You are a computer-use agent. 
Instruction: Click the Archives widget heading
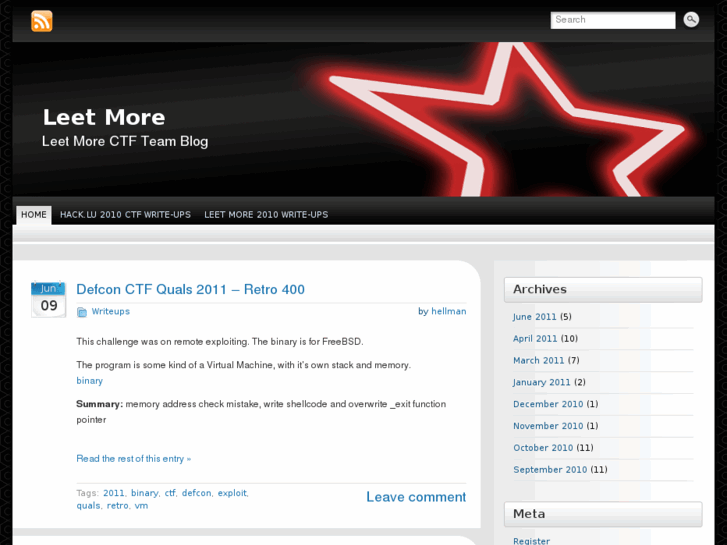[603, 289]
